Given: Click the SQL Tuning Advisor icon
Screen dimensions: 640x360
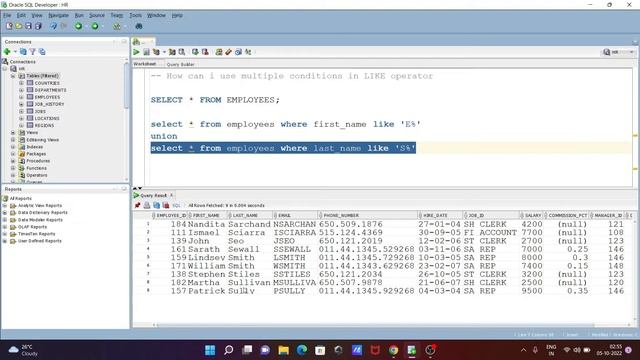Looking at the screenshot, I should (x=182, y=52).
